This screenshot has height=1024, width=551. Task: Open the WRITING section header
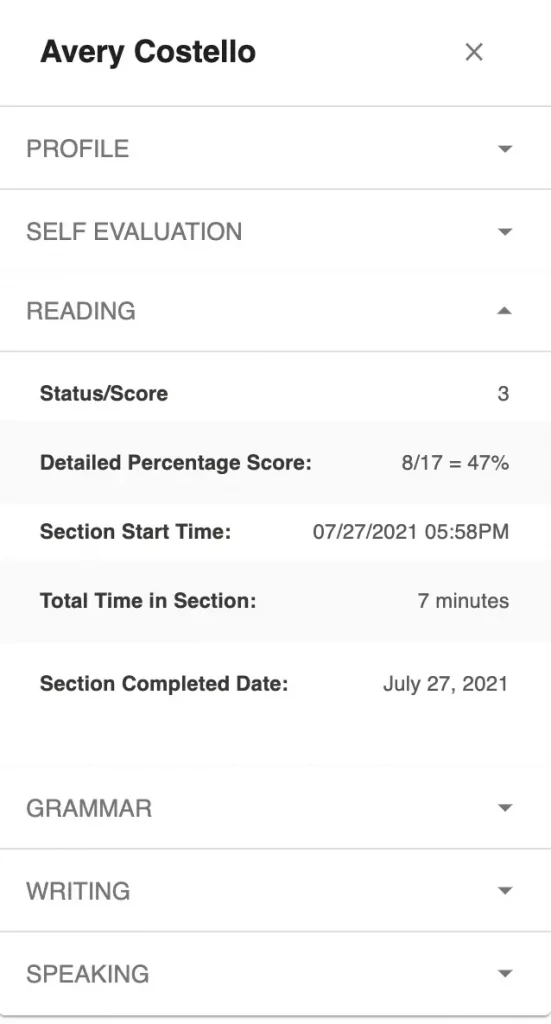(x=276, y=891)
